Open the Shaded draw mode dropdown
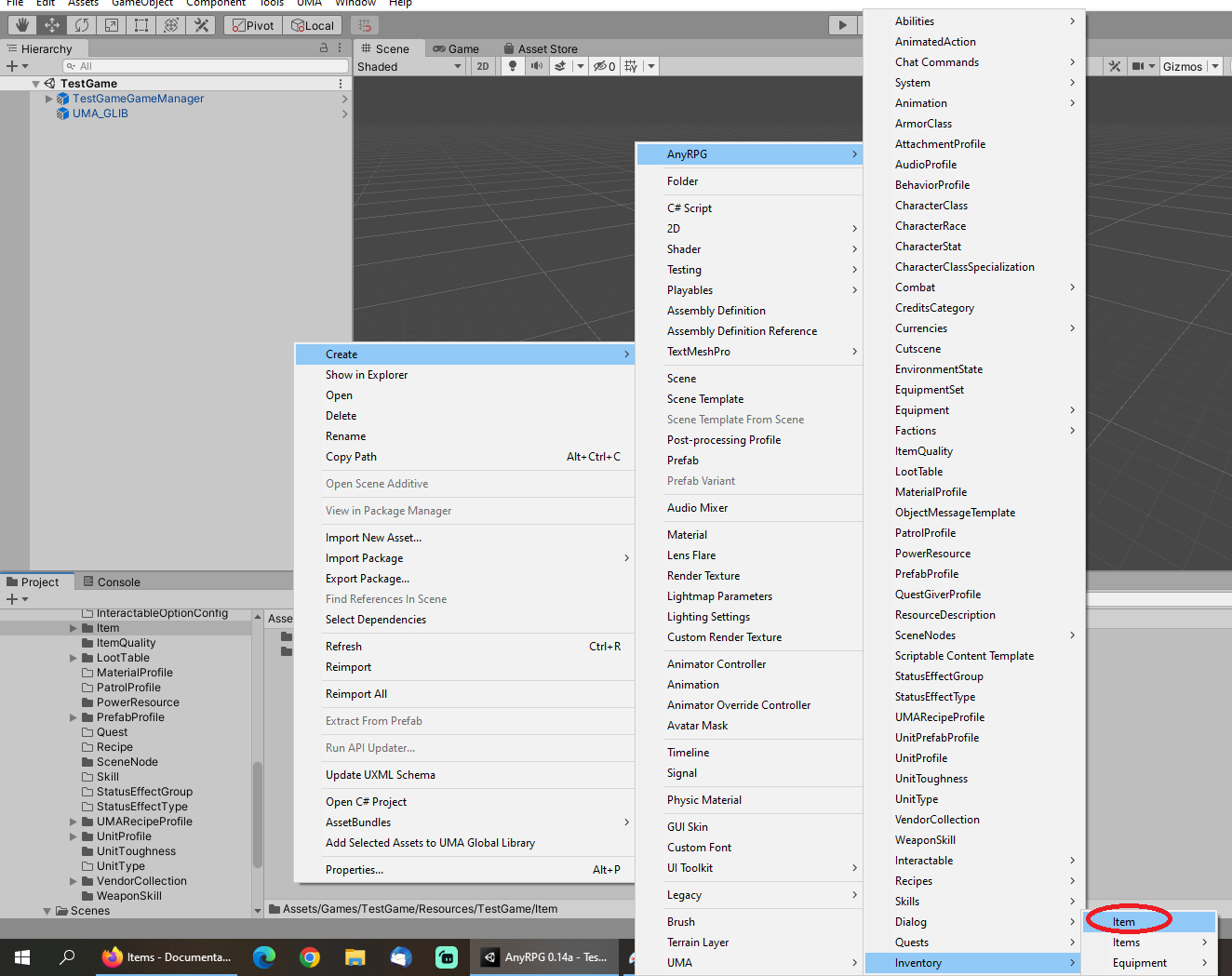1232x976 pixels. 409,66
